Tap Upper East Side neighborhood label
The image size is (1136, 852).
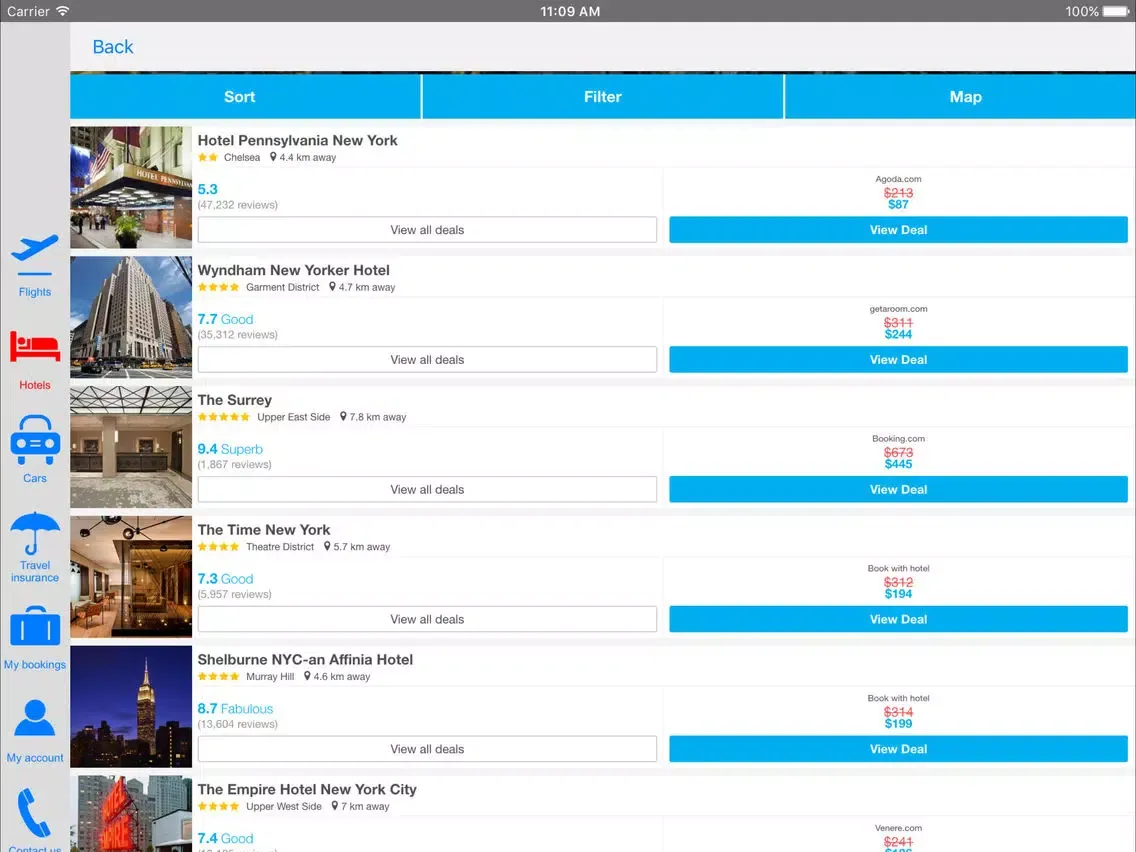293,417
